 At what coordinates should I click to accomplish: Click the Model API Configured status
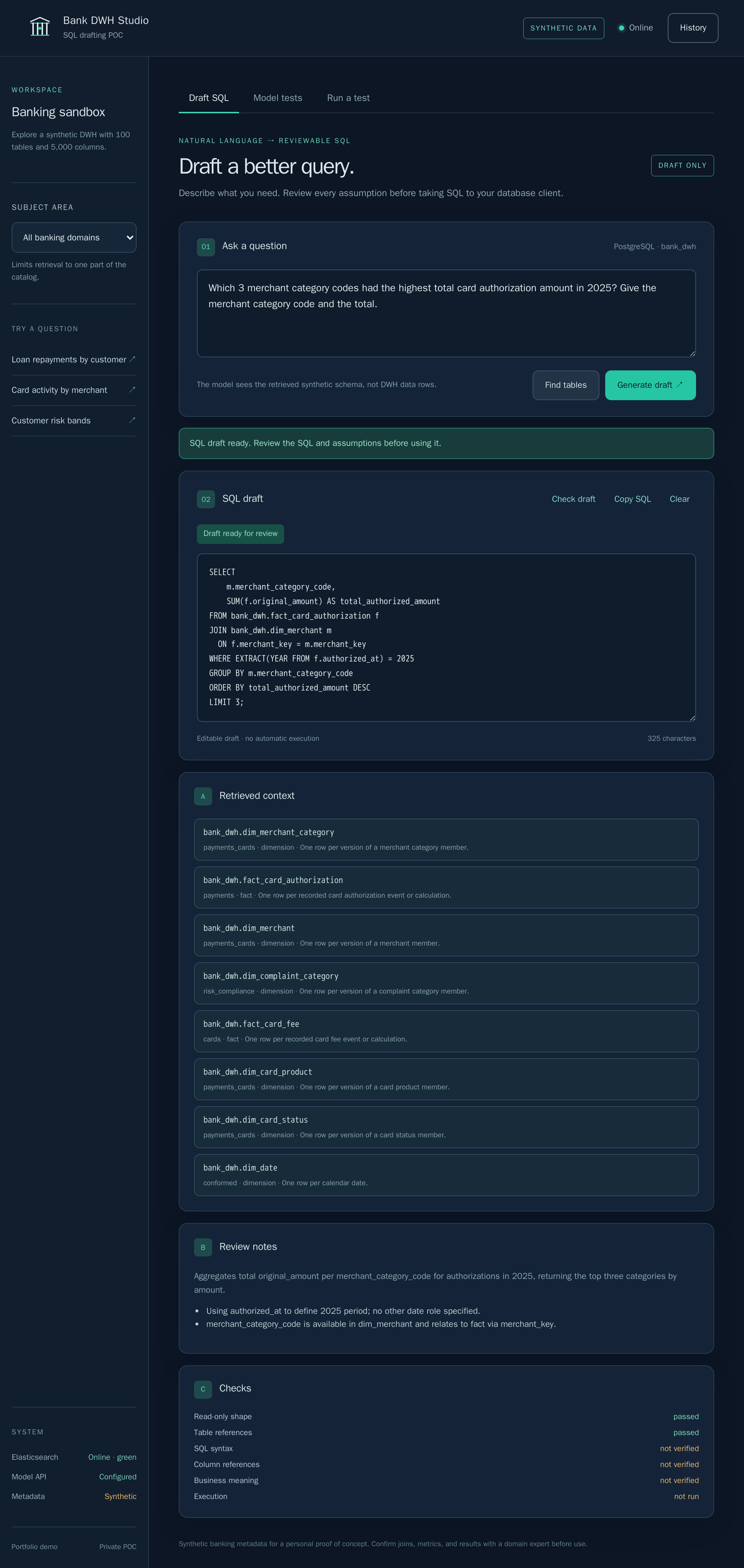(x=117, y=1477)
